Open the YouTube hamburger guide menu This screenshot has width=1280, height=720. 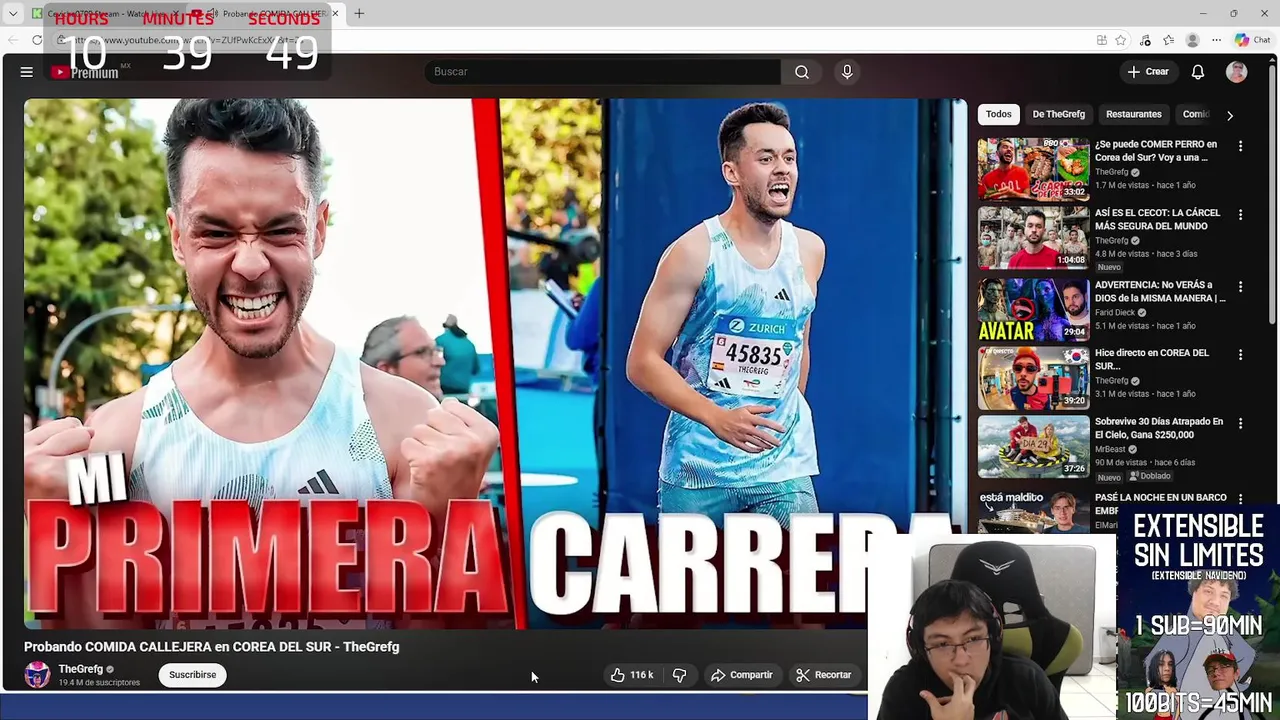tap(27, 72)
